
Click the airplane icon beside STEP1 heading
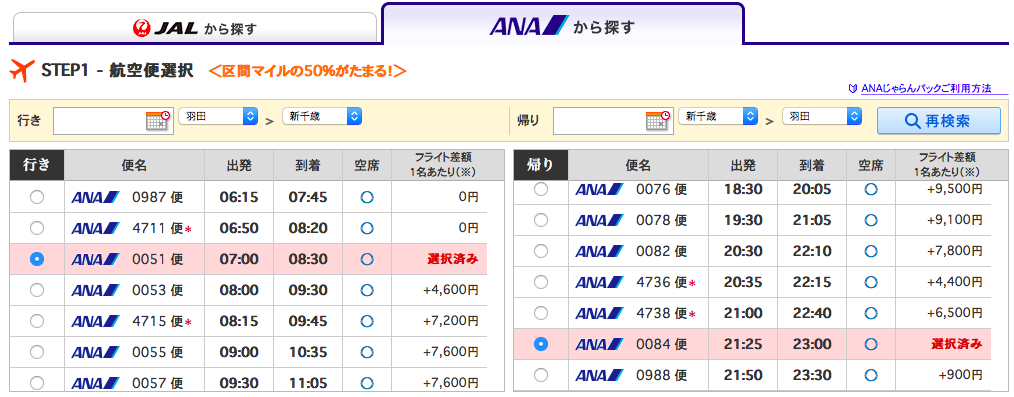[x=22, y=70]
